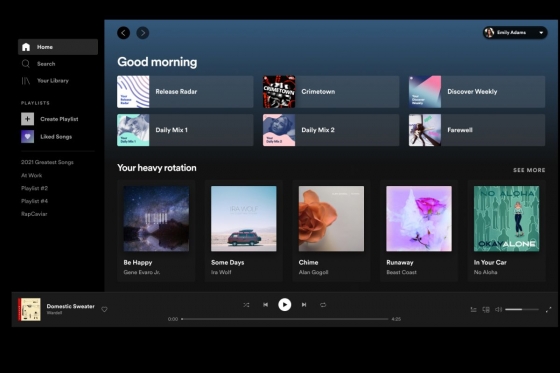Open the Playlist #4 entry

(x=34, y=201)
